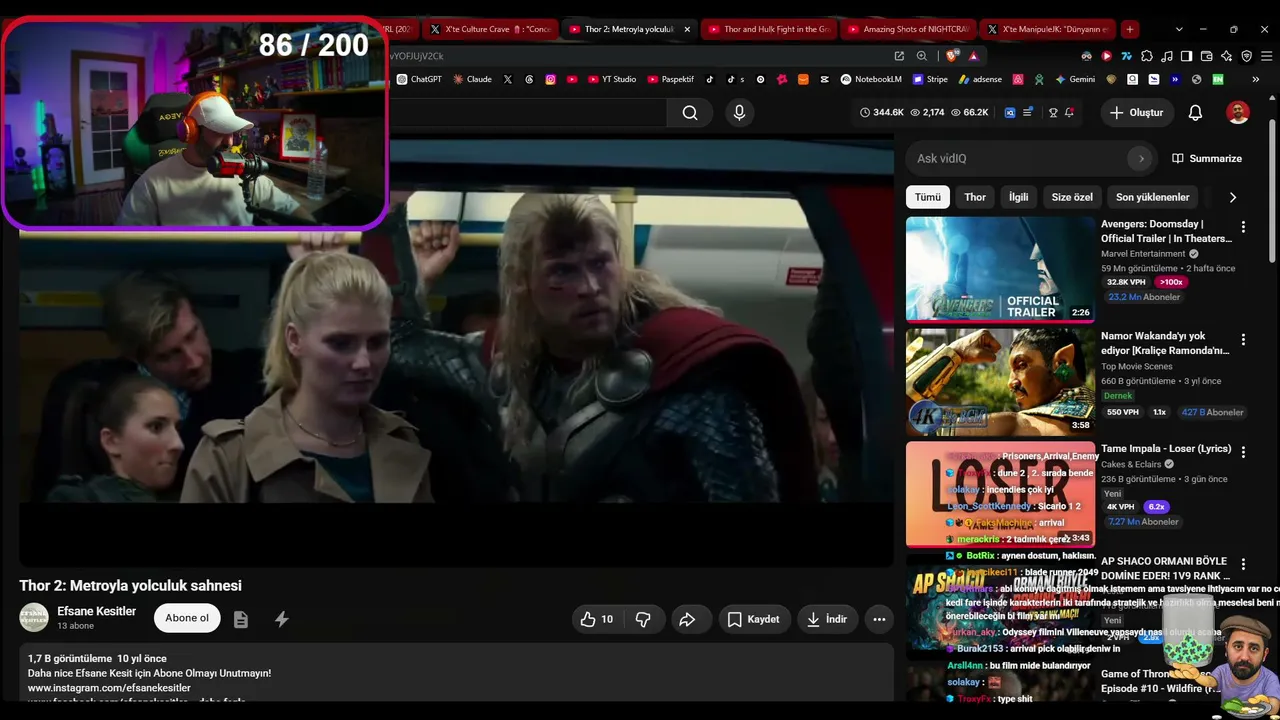Screen dimensions: 1280x720
Task: Click the vidIQ lightning bolt icon
Action: tap(282, 619)
